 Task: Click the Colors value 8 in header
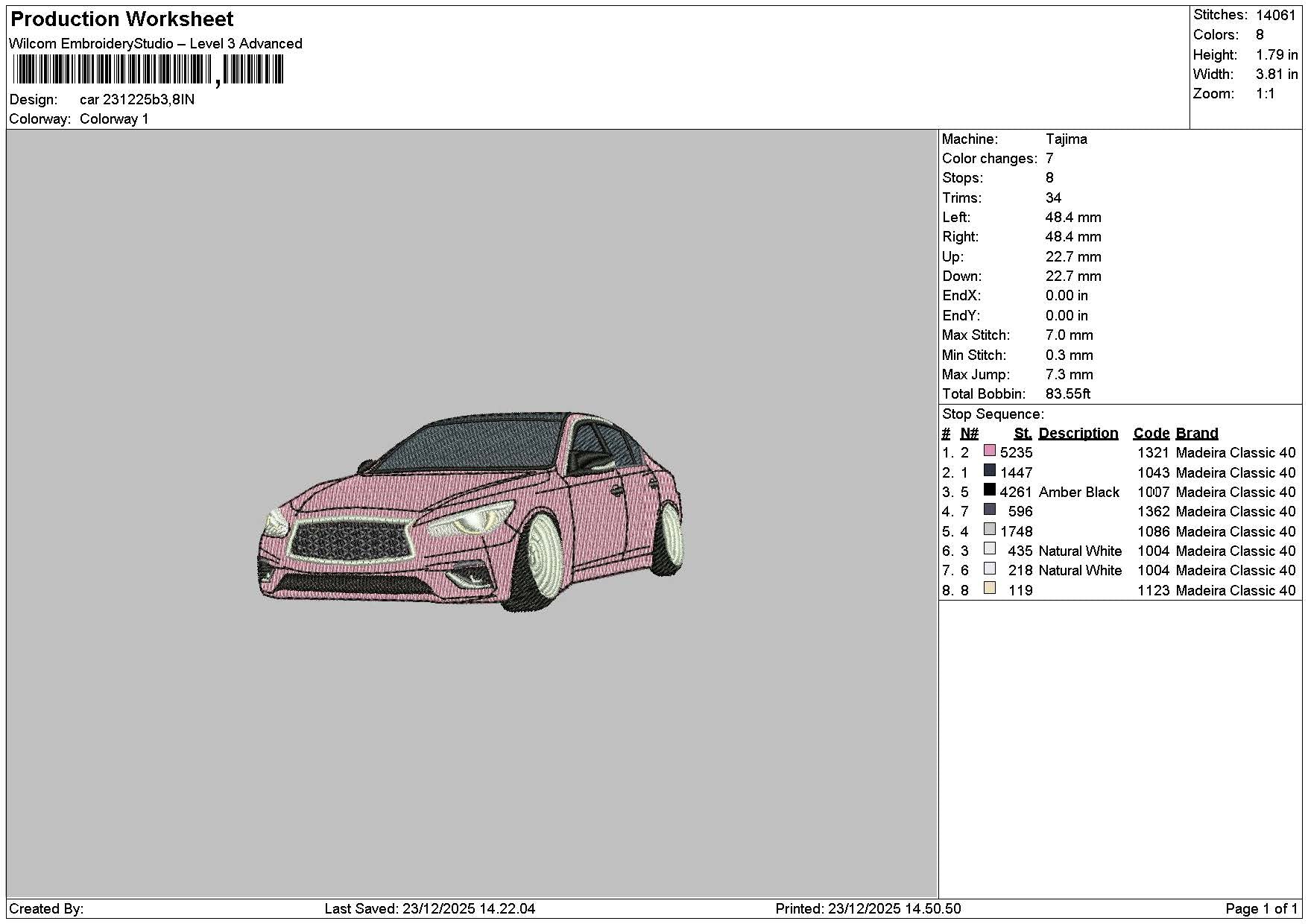click(1260, 35)
